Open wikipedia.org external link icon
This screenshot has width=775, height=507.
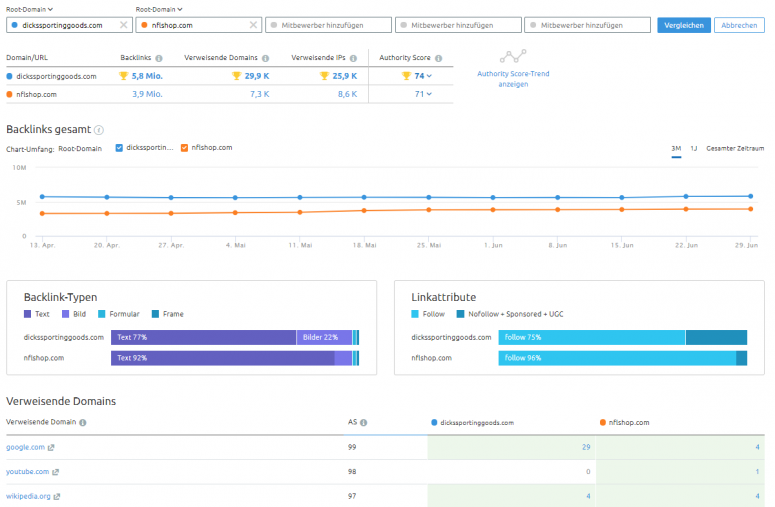(57, 496)
